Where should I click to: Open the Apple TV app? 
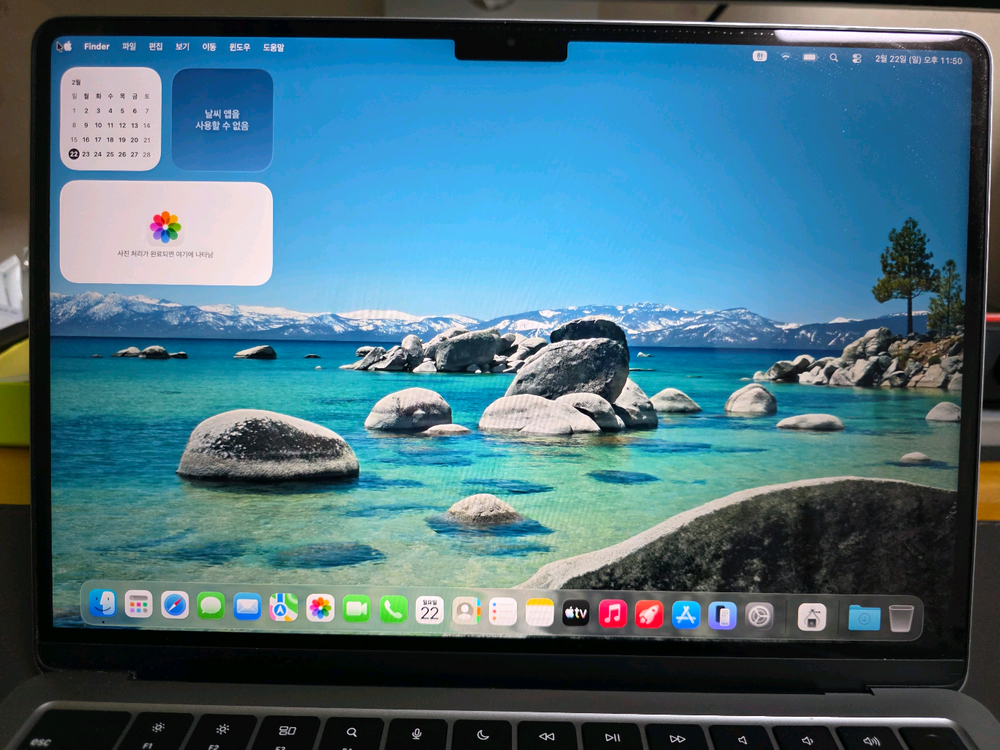point(575,612)
